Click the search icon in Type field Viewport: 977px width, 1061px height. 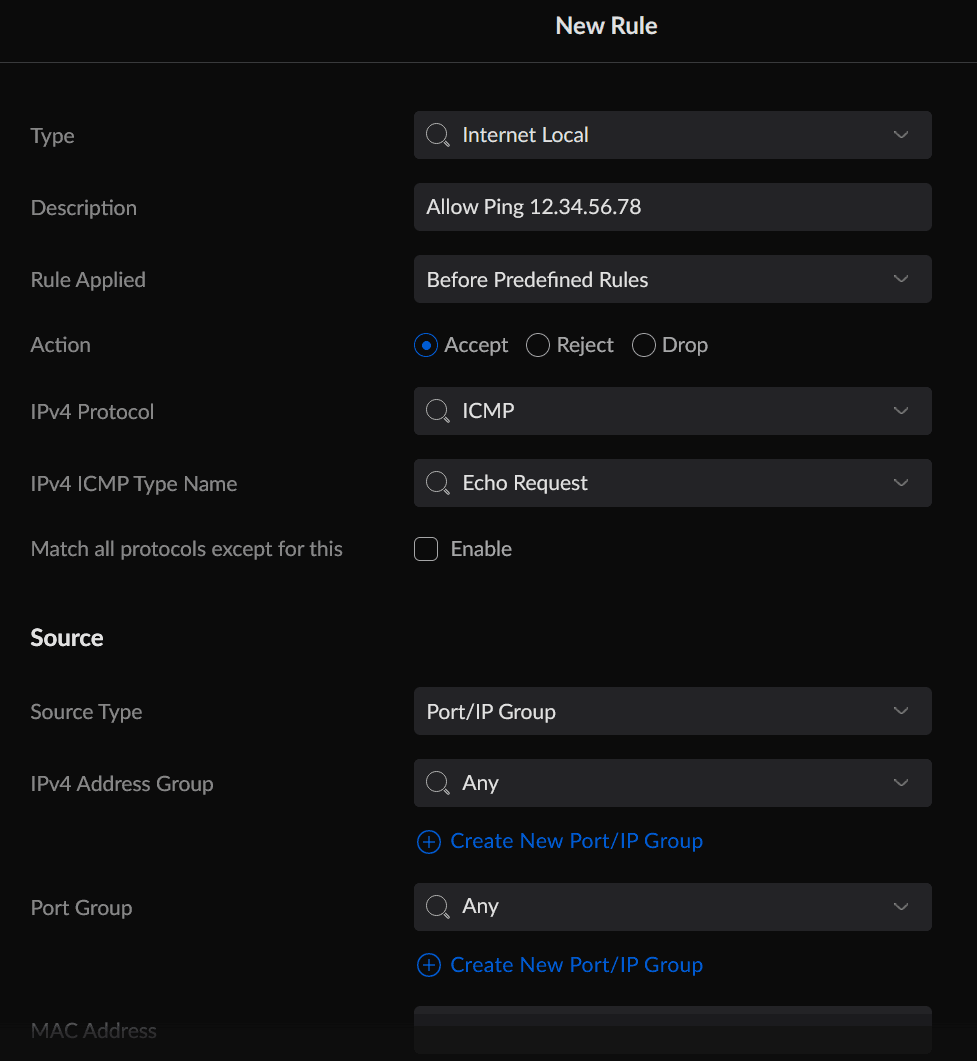pyautogui.click(x=437, y=135)
